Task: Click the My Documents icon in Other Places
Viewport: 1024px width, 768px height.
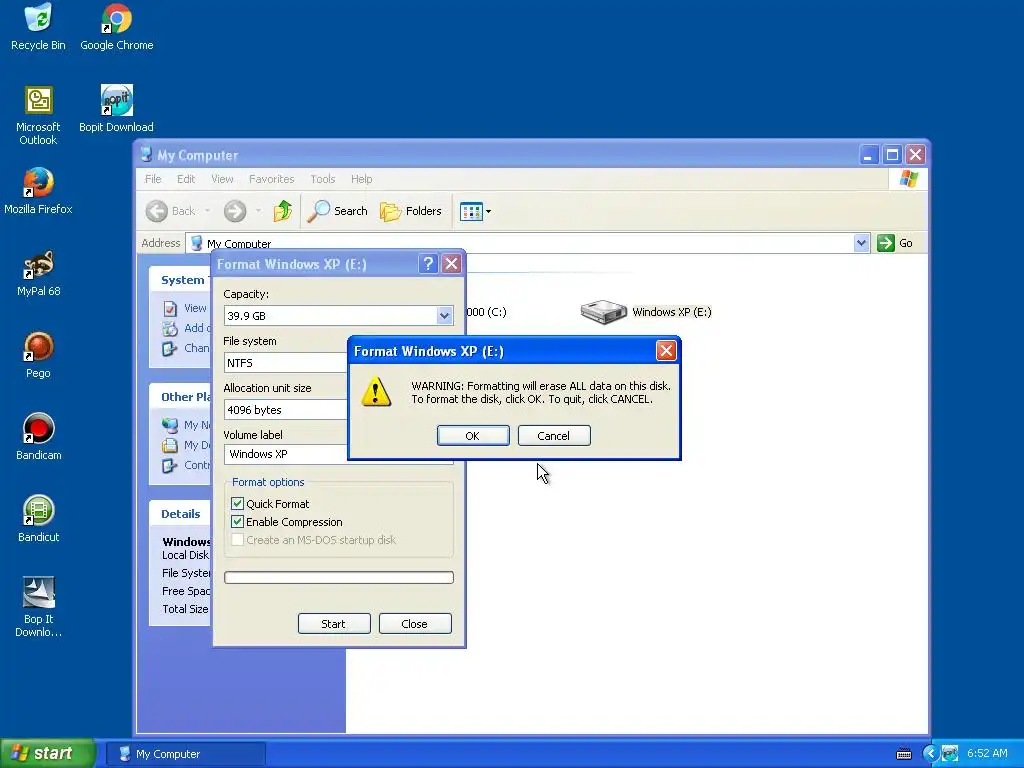Action: pyautogui.click(x=170, y=445)
